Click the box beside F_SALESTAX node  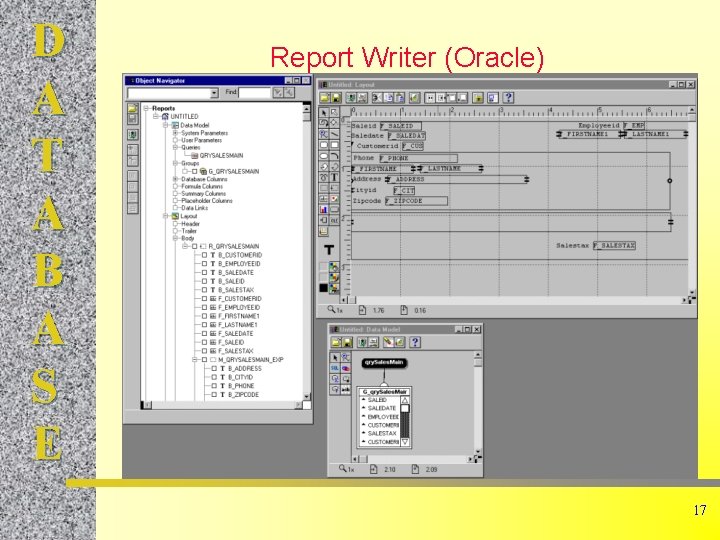204,351
